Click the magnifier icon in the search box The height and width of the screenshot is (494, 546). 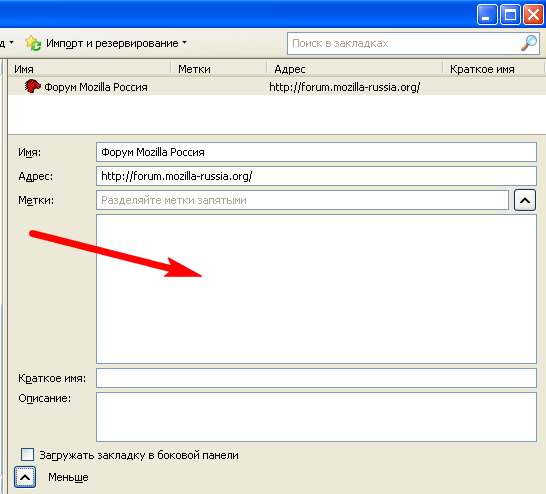coord(529,43)
